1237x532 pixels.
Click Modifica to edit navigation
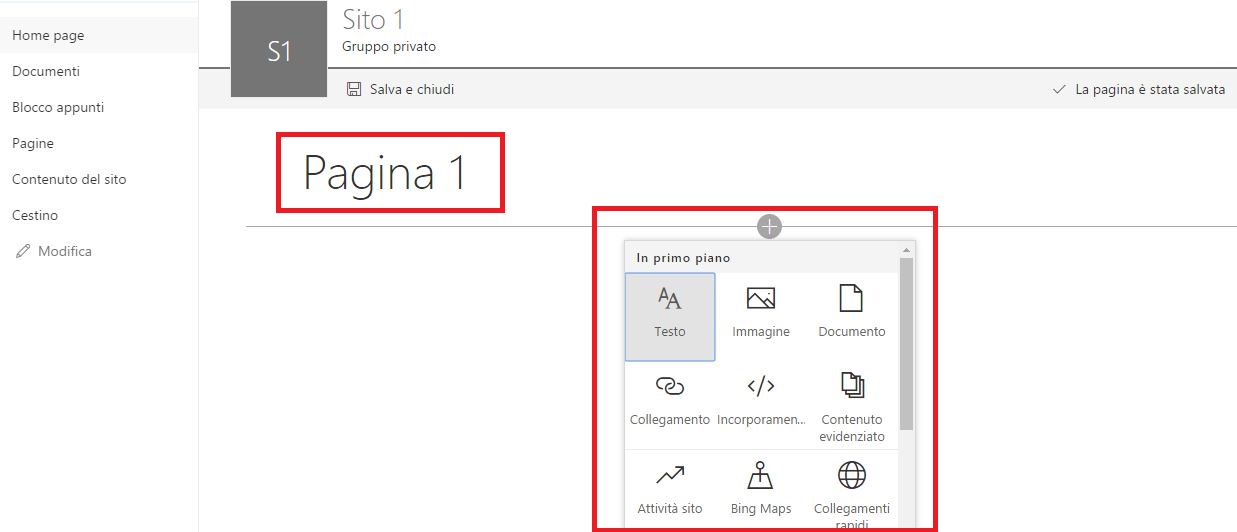point(54,251)
